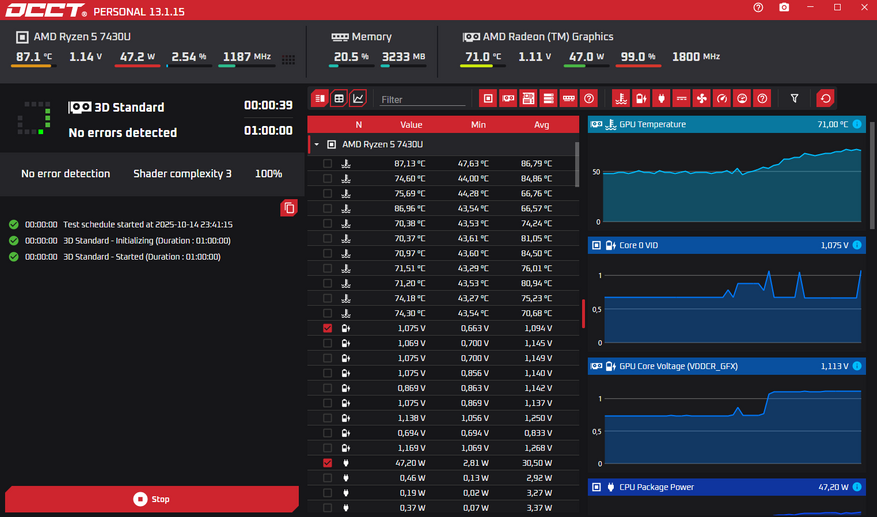This screenshot has width=877, height=517.
Task: Click the 100% usage setting
Action: point(268,173)
